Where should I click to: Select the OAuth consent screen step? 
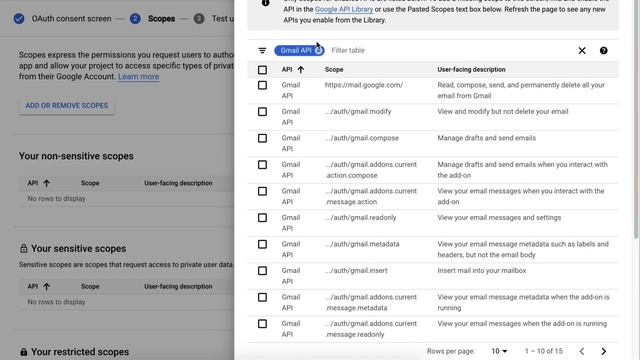click(x=71, y=19)
